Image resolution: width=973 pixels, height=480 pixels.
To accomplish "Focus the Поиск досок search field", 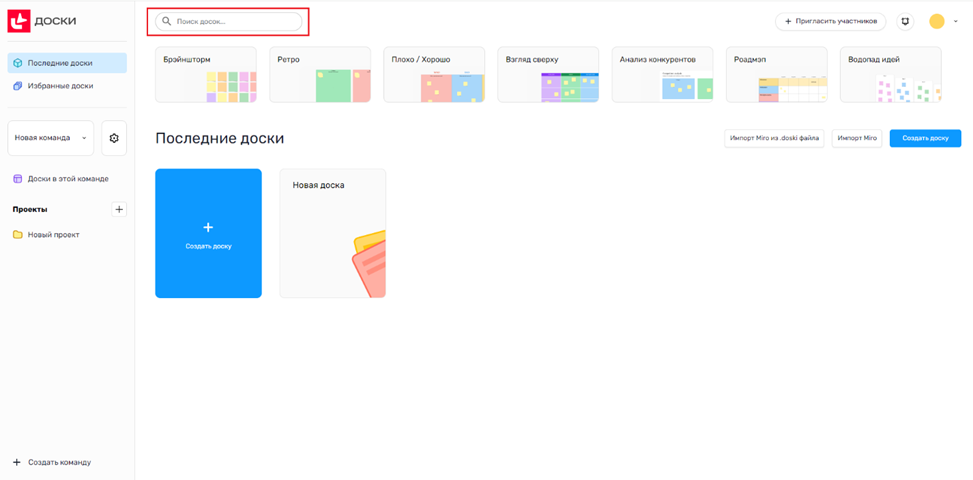I will point(228,22).
